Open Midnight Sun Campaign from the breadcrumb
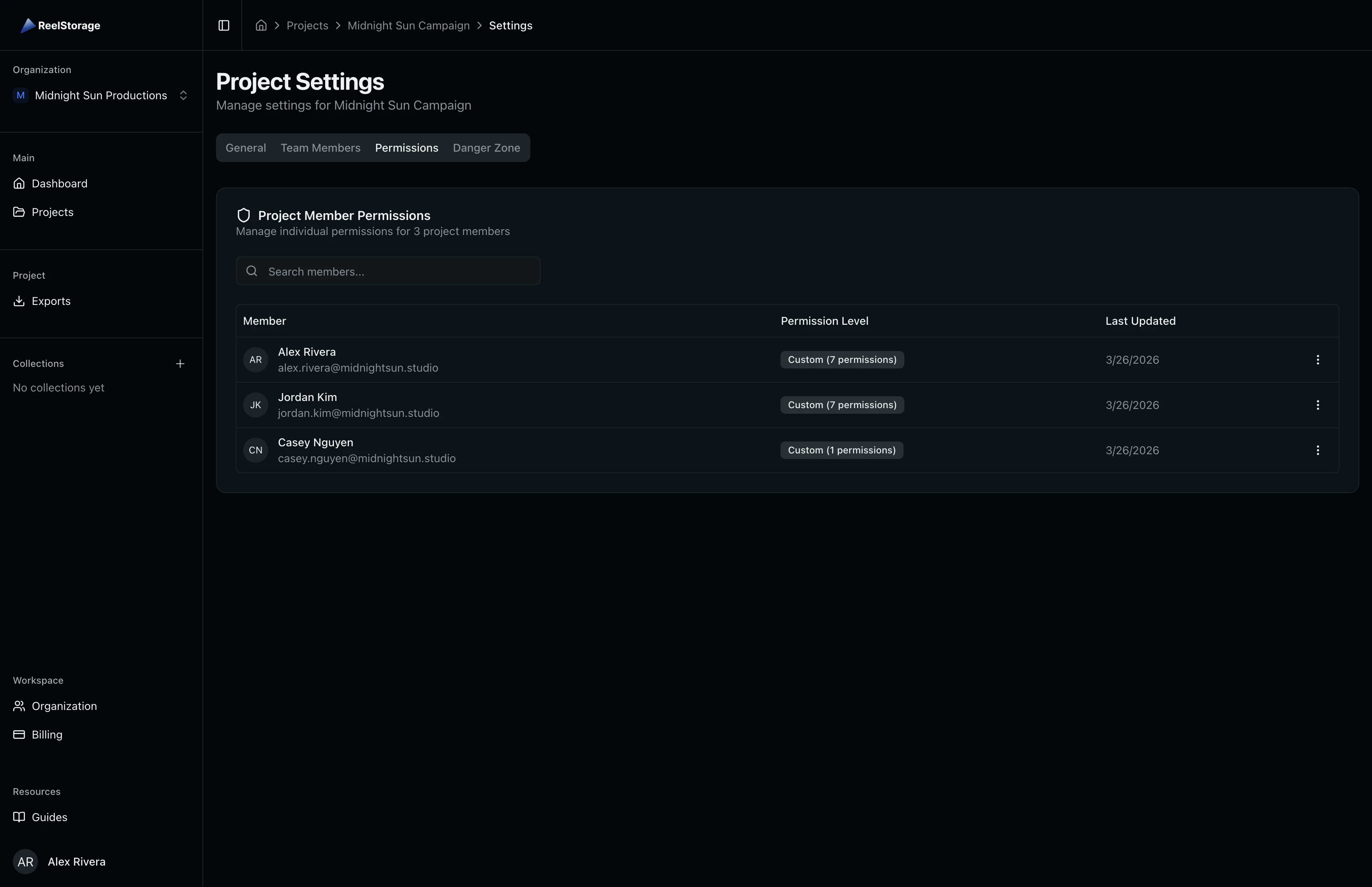This screenshot has width=1372, height=887. click(408, 25)
